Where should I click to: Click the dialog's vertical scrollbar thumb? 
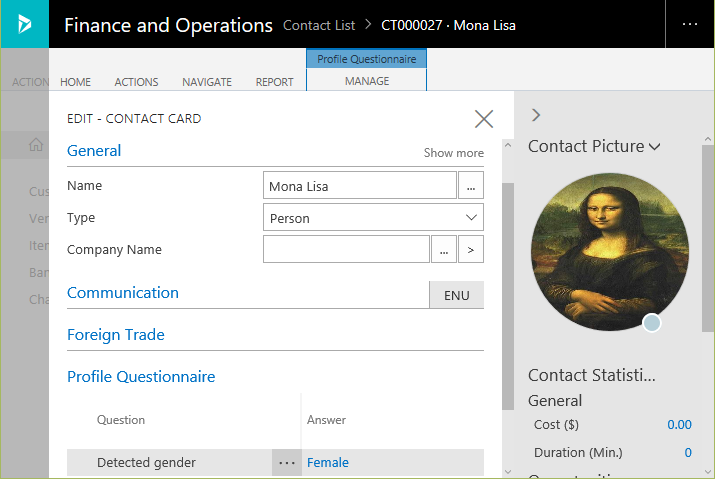point(508,296)
